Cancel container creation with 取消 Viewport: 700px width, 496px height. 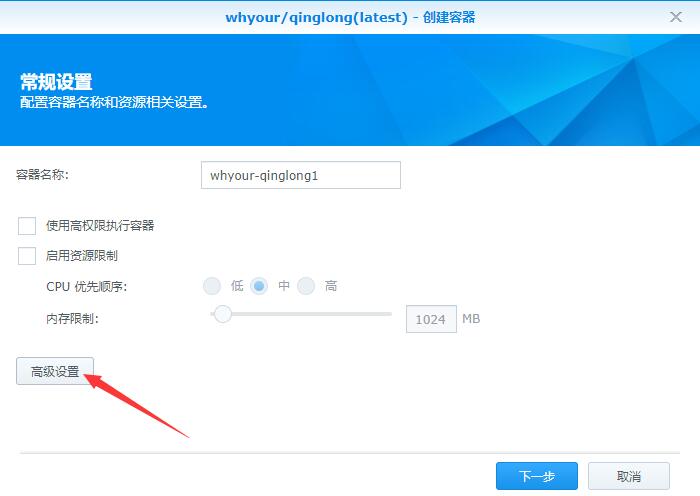(629, 476)
